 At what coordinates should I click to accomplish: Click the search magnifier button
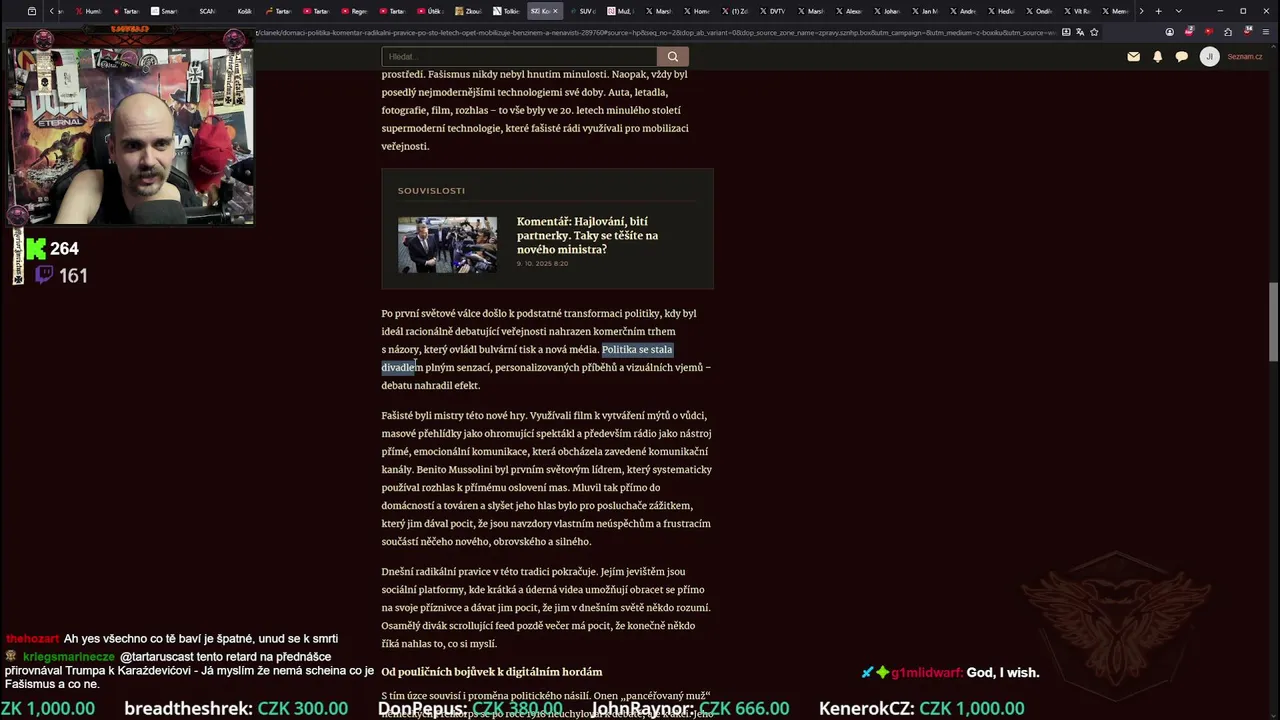click(x=673, y=57)
